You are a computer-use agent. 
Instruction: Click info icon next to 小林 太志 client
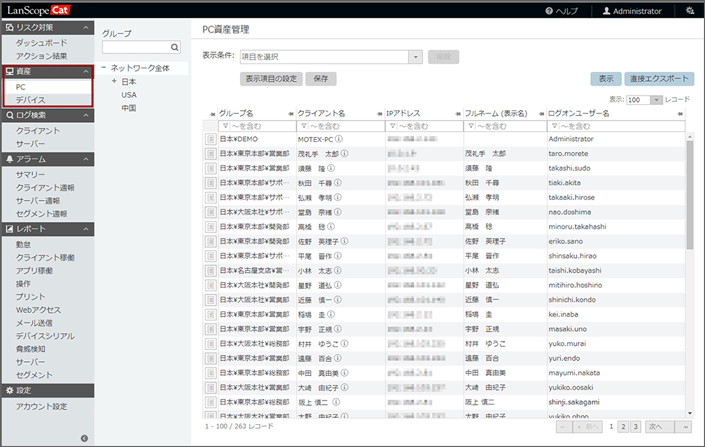click(338, 270)
